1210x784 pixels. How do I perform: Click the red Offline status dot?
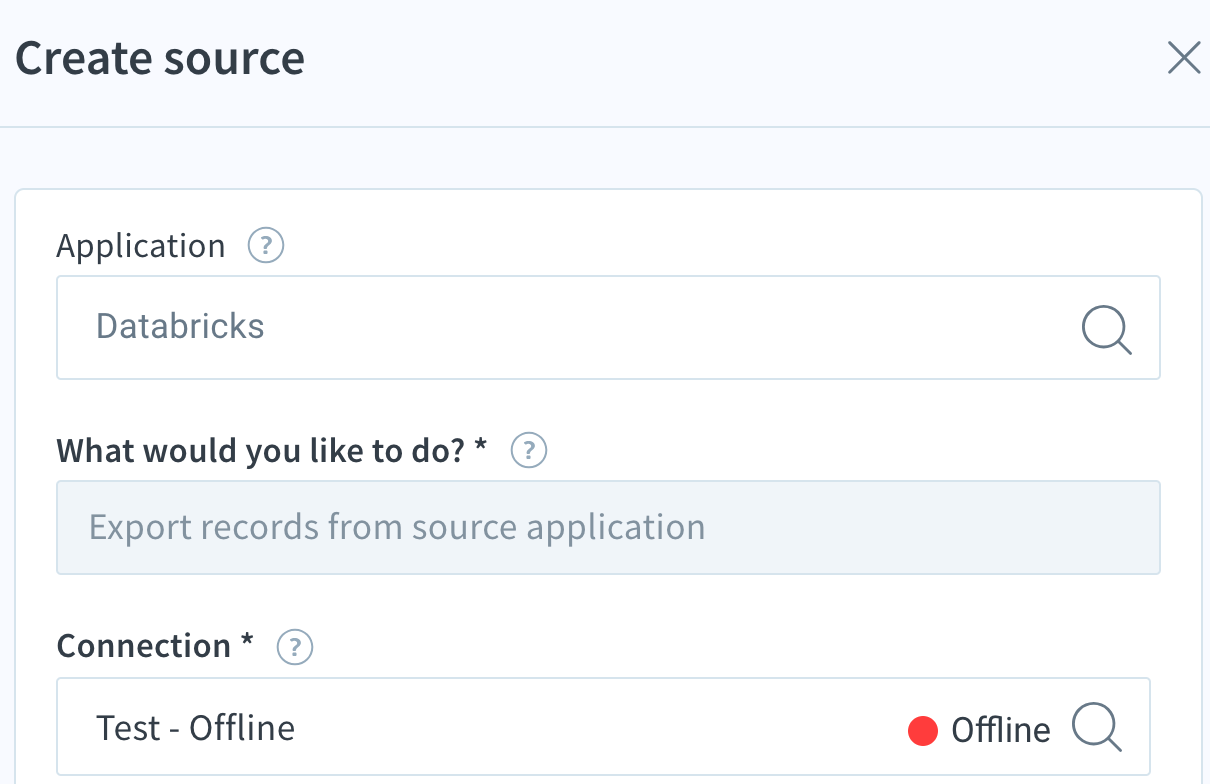922,731
